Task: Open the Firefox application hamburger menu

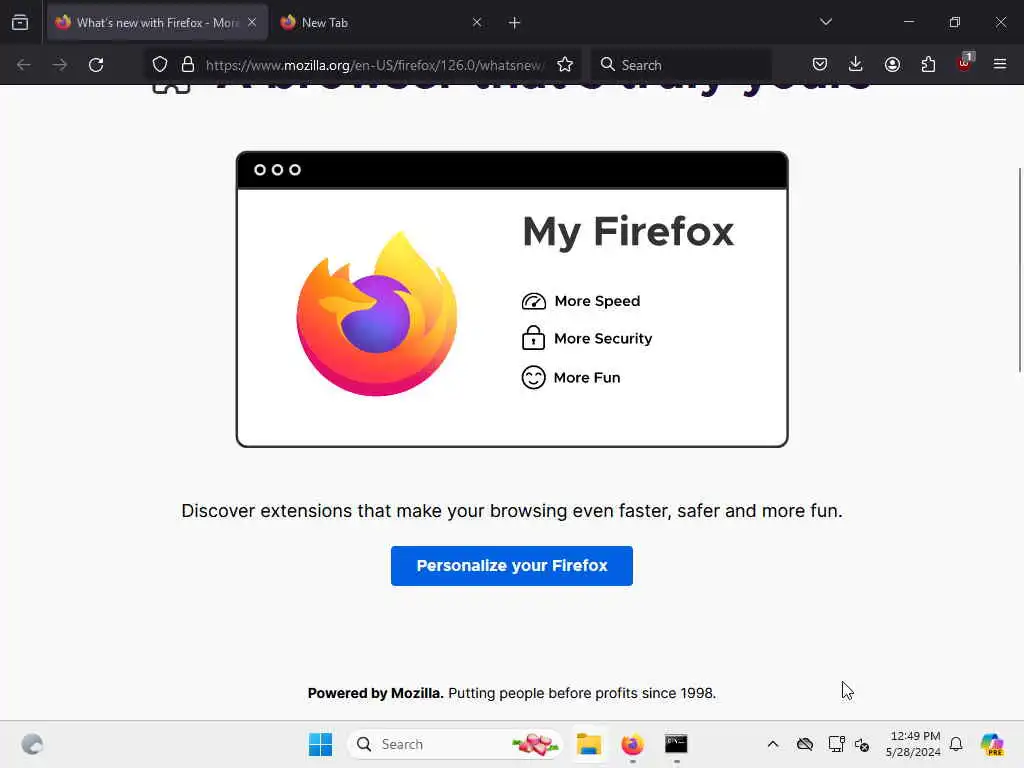Action: (x=1000, y=64)
